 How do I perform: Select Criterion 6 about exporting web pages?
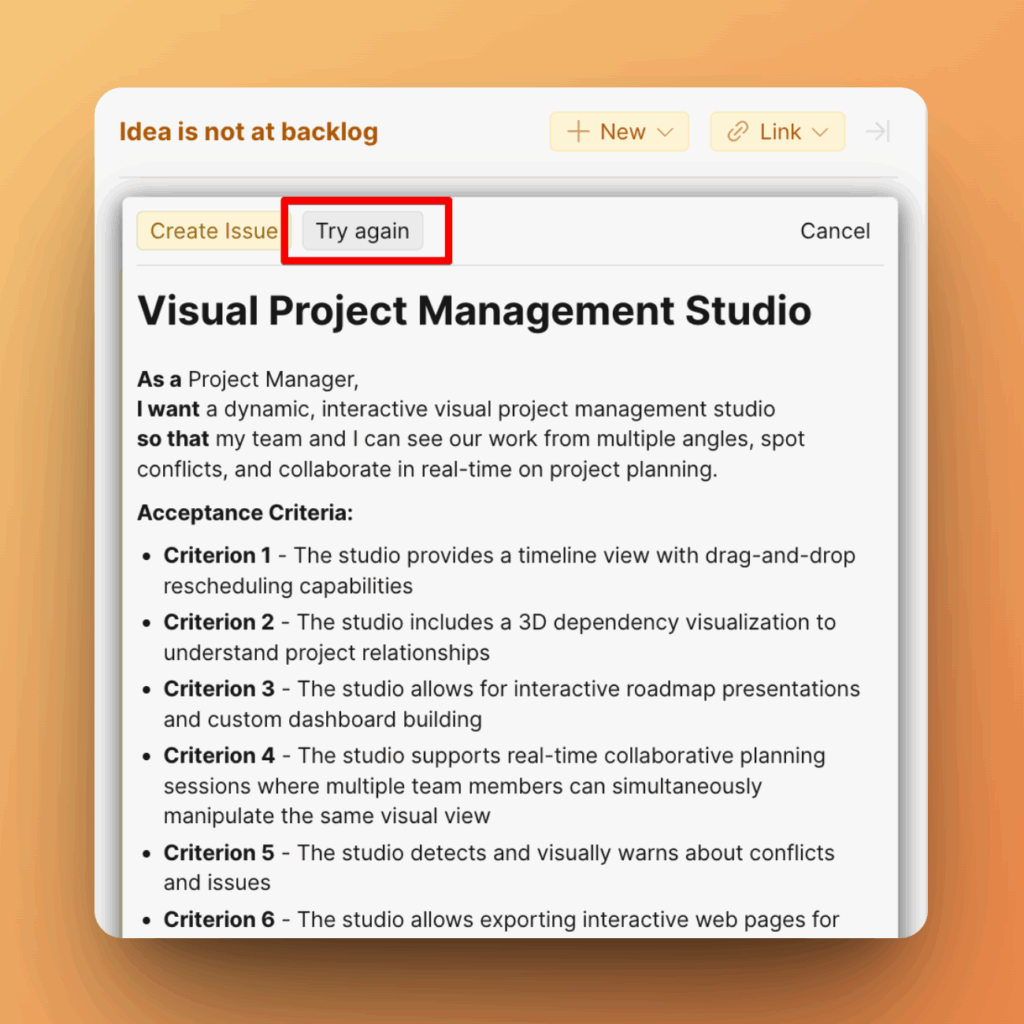pos(501,919)
